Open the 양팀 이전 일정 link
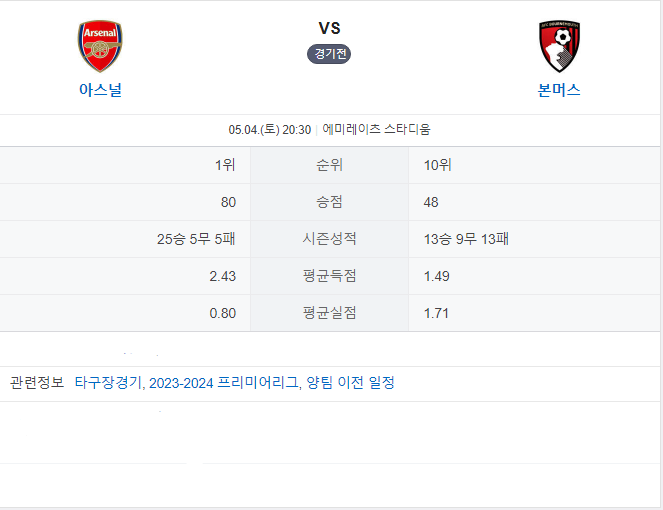The image size is (663, 510). tap(350, 383)
